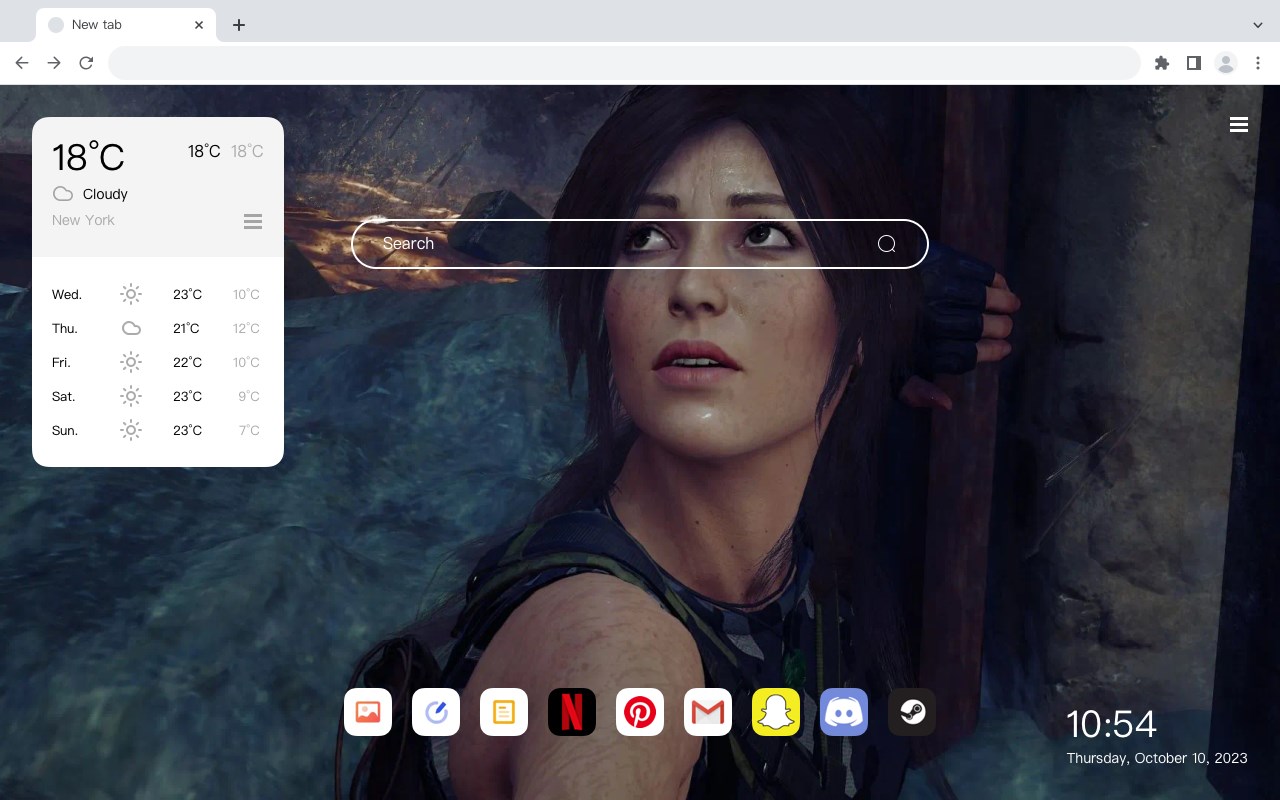Click the Cloudy condition text
Screen dimensions: 1280x800
[x=105, y=194]
